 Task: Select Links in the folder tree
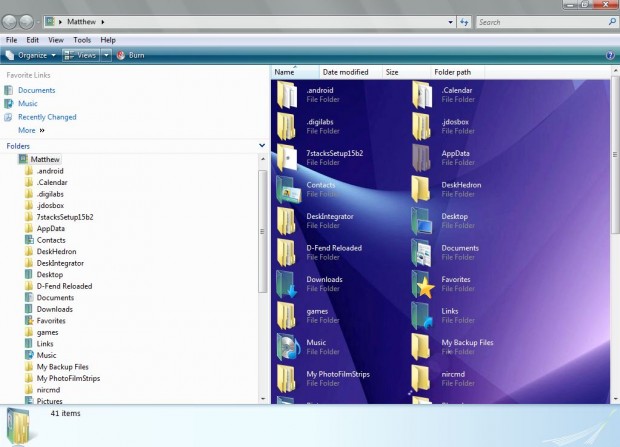[45, 344]
